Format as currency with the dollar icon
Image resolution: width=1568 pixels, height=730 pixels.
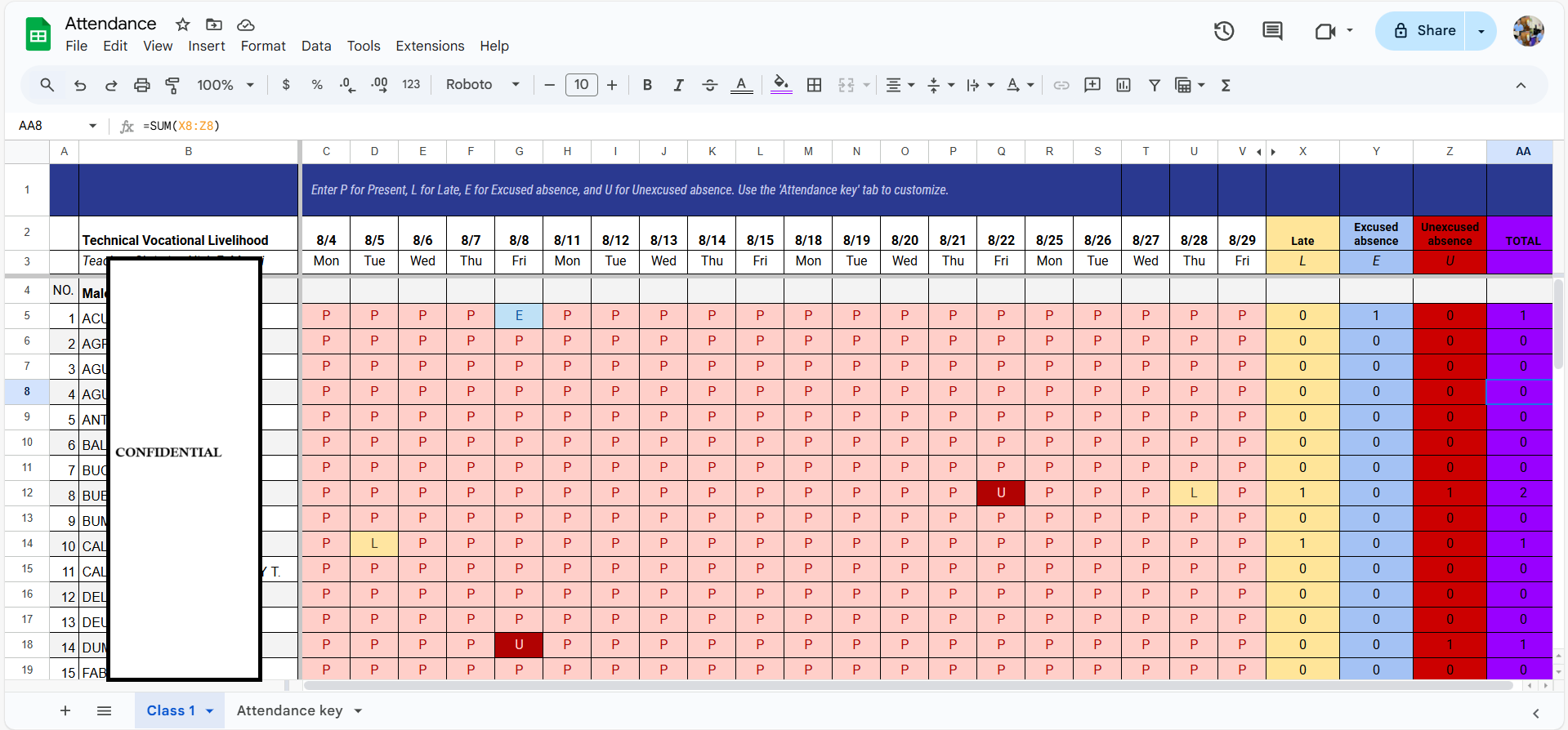[x=286, y=85]
